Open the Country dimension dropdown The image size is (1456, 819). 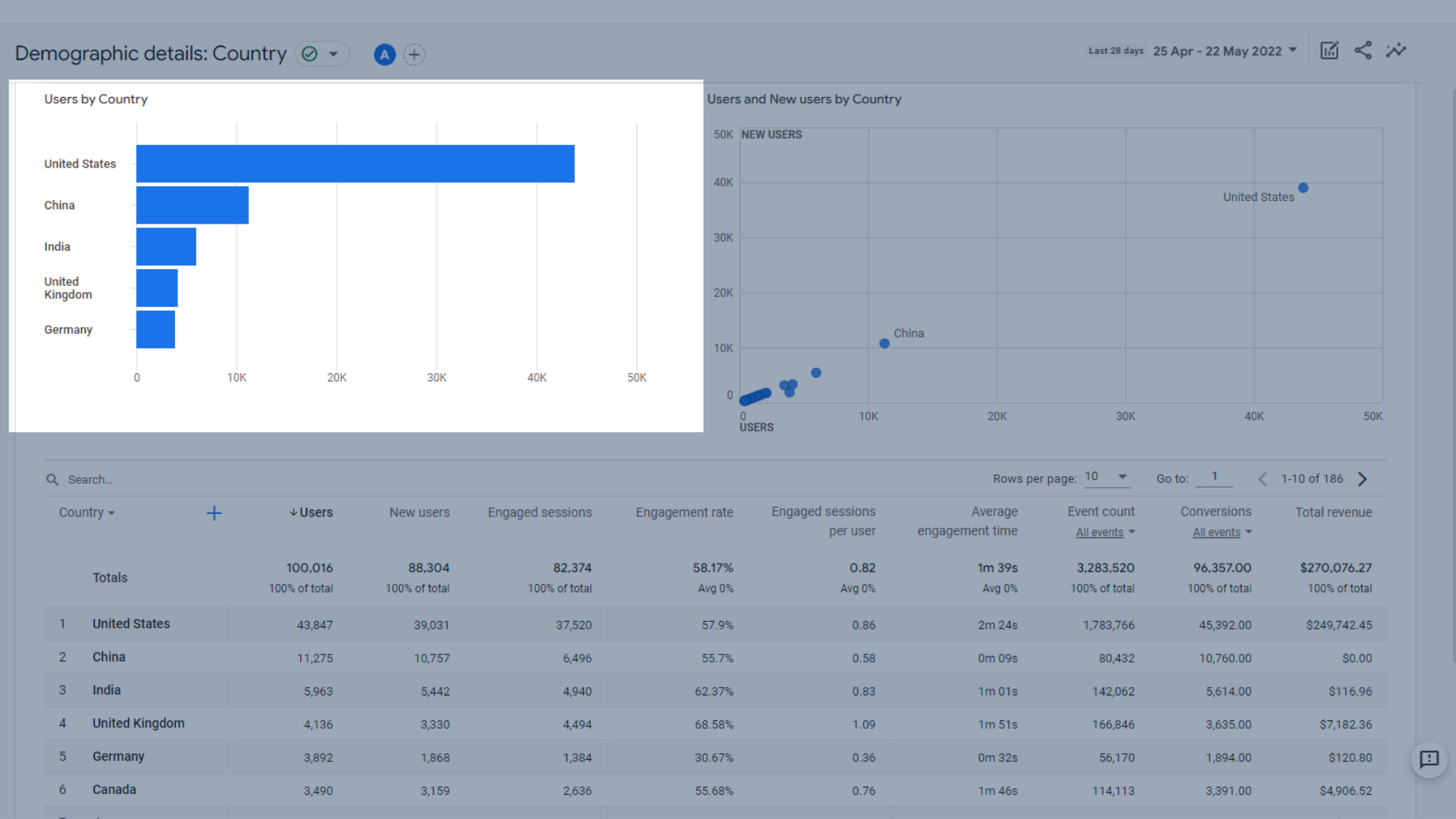[x=86, y=513]
